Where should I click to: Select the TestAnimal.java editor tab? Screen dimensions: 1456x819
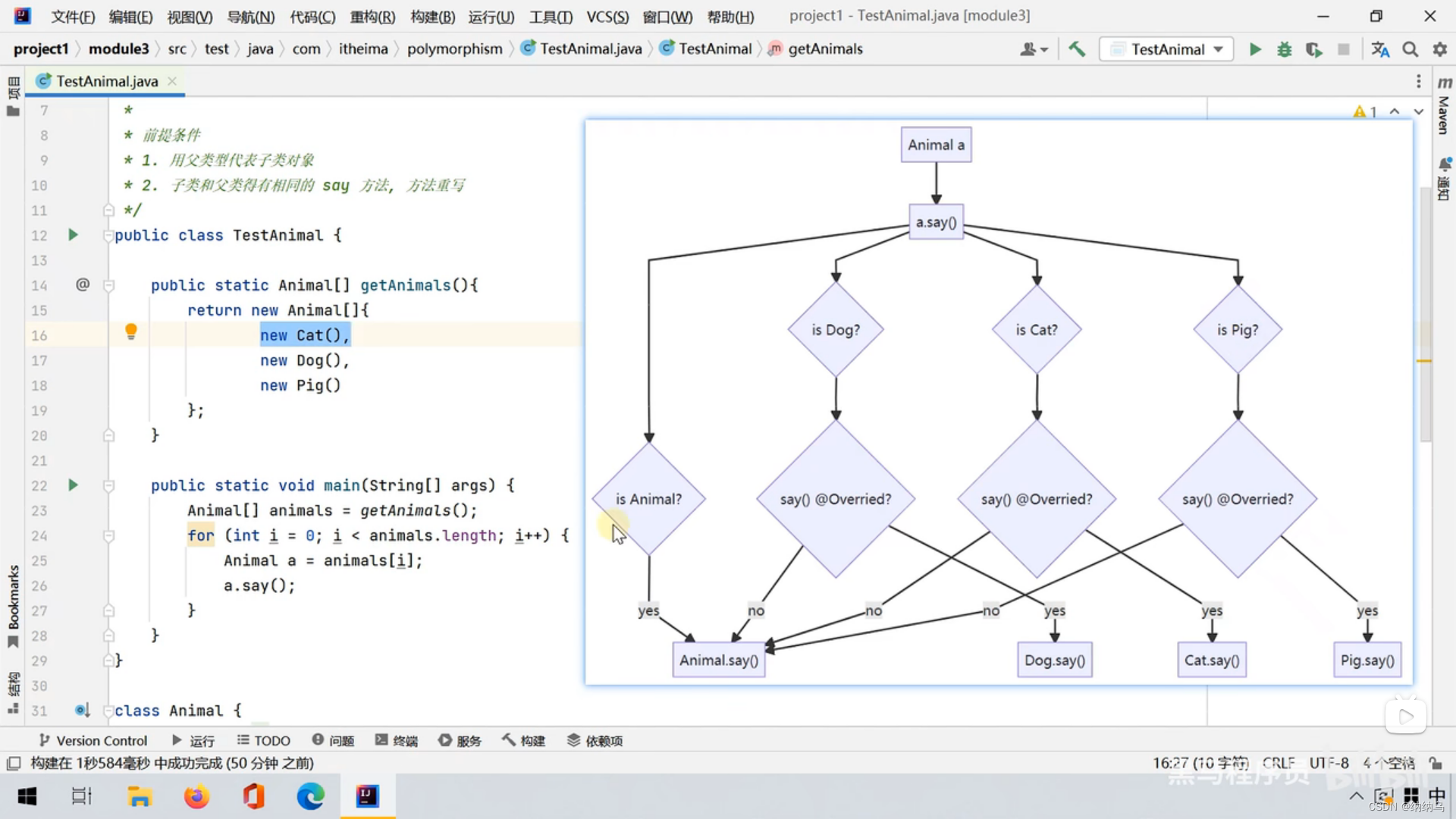(x=105, y=81)
